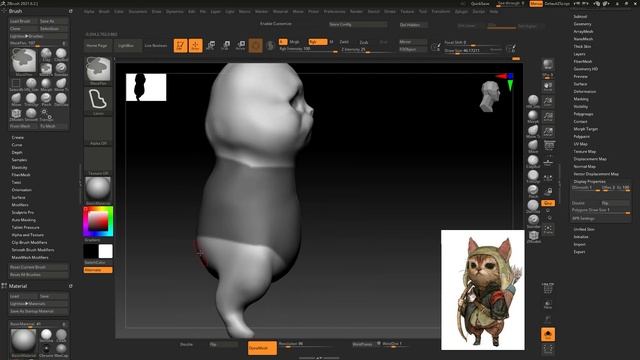Select the ZModeler brush in the Brush palette
Image resolution: width=640 pixels, height=360 pixels.
tap(16, 114)
